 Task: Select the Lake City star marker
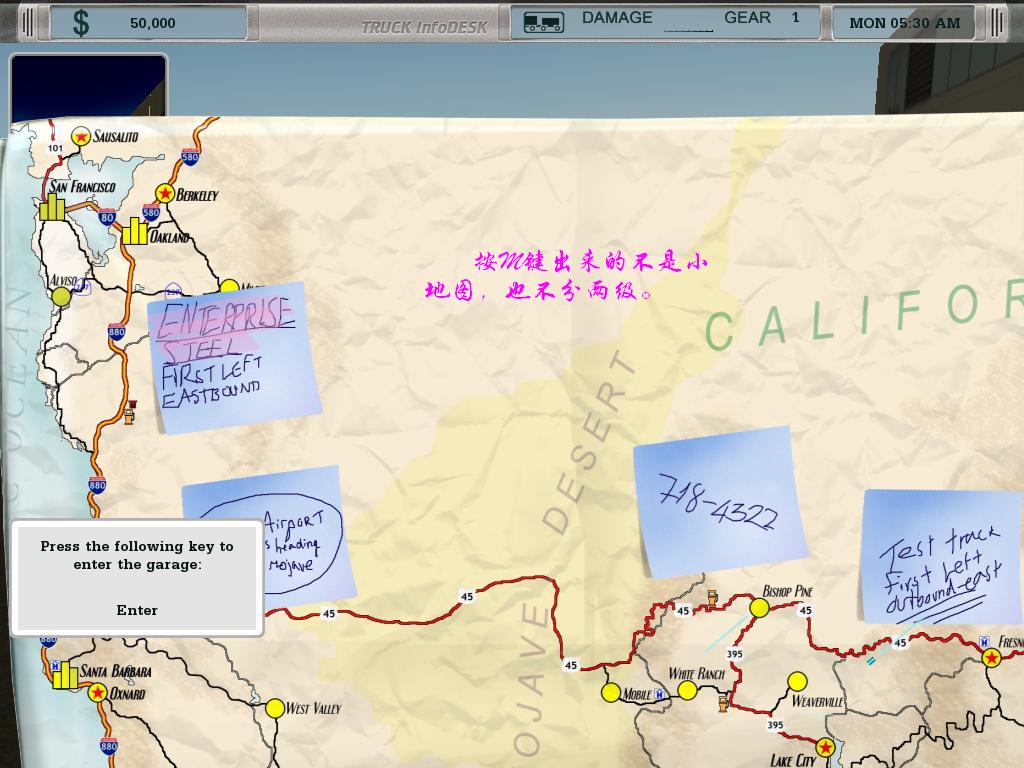[x=825, y=747]
